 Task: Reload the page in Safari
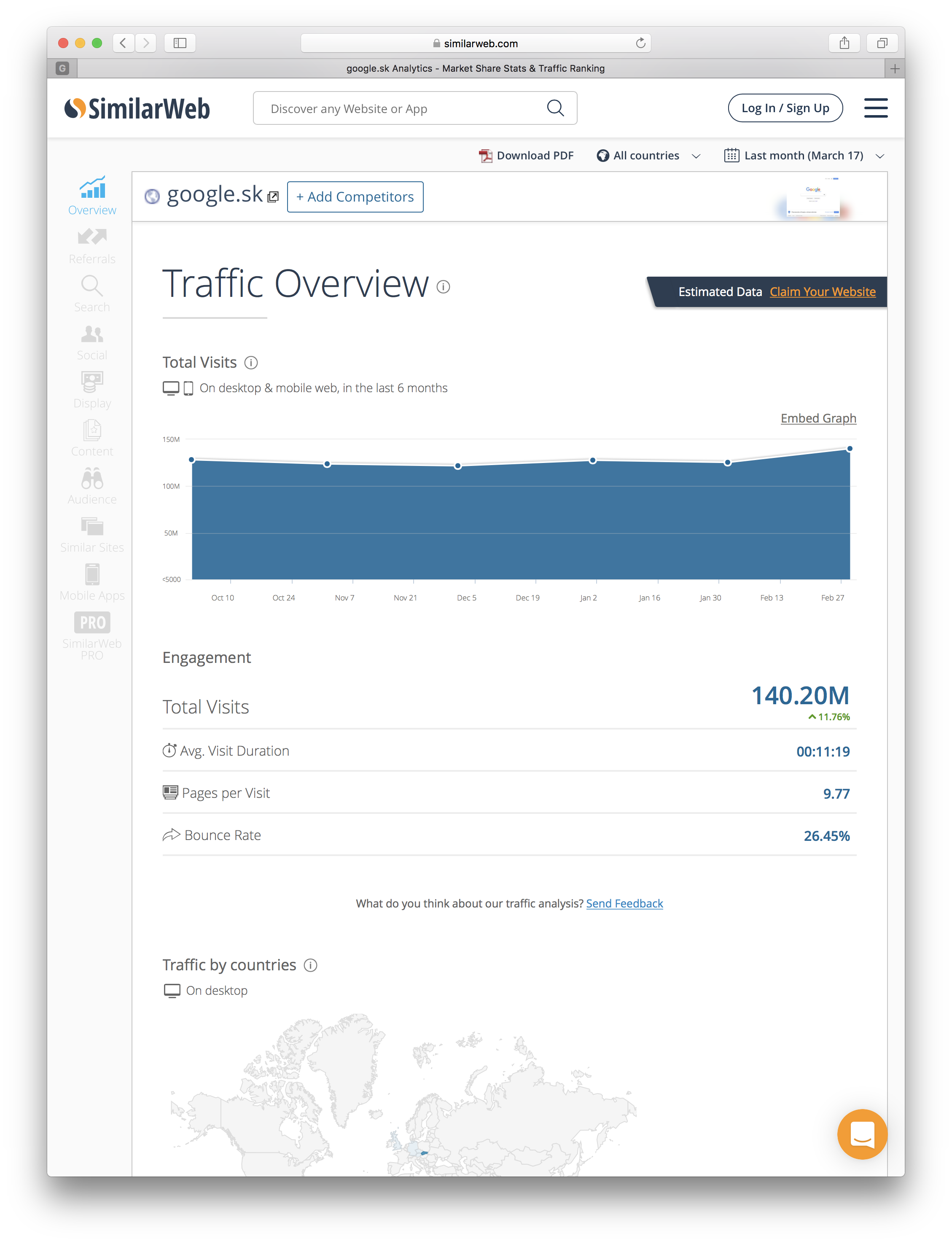tap(640, 43)
